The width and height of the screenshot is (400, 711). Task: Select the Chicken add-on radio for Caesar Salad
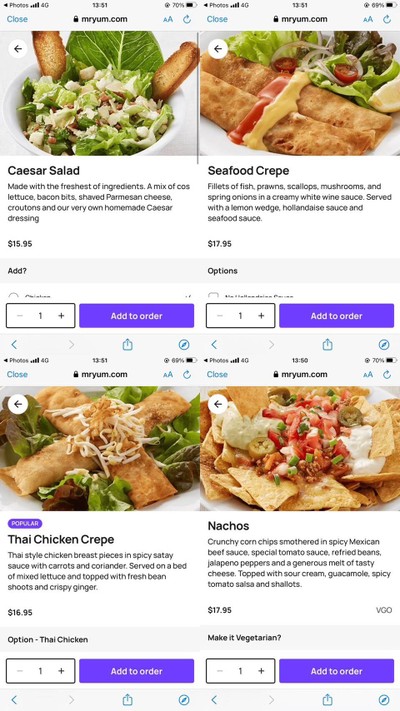[x=14, y=296]
